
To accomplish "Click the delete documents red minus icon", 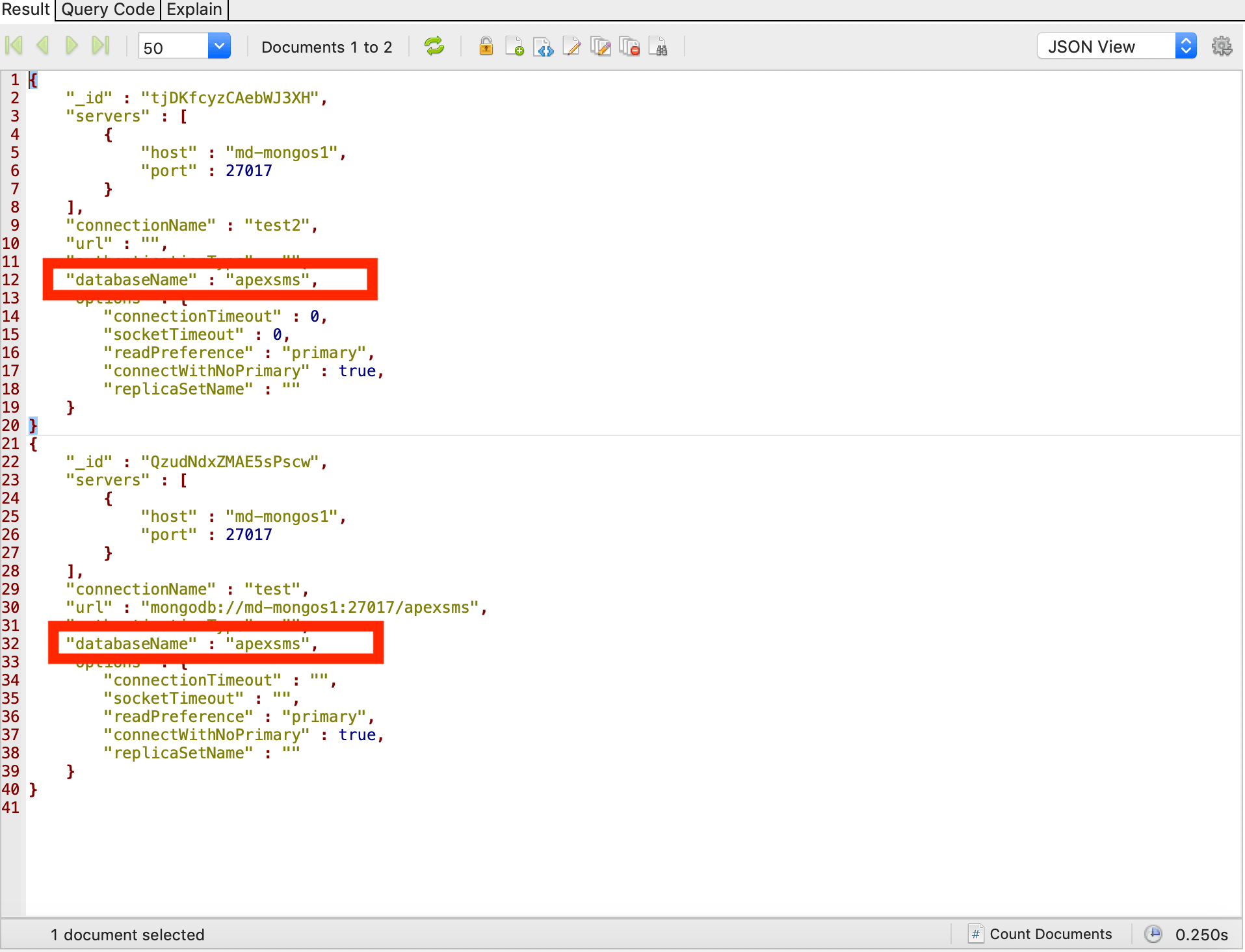I will (x=629, y=47).
